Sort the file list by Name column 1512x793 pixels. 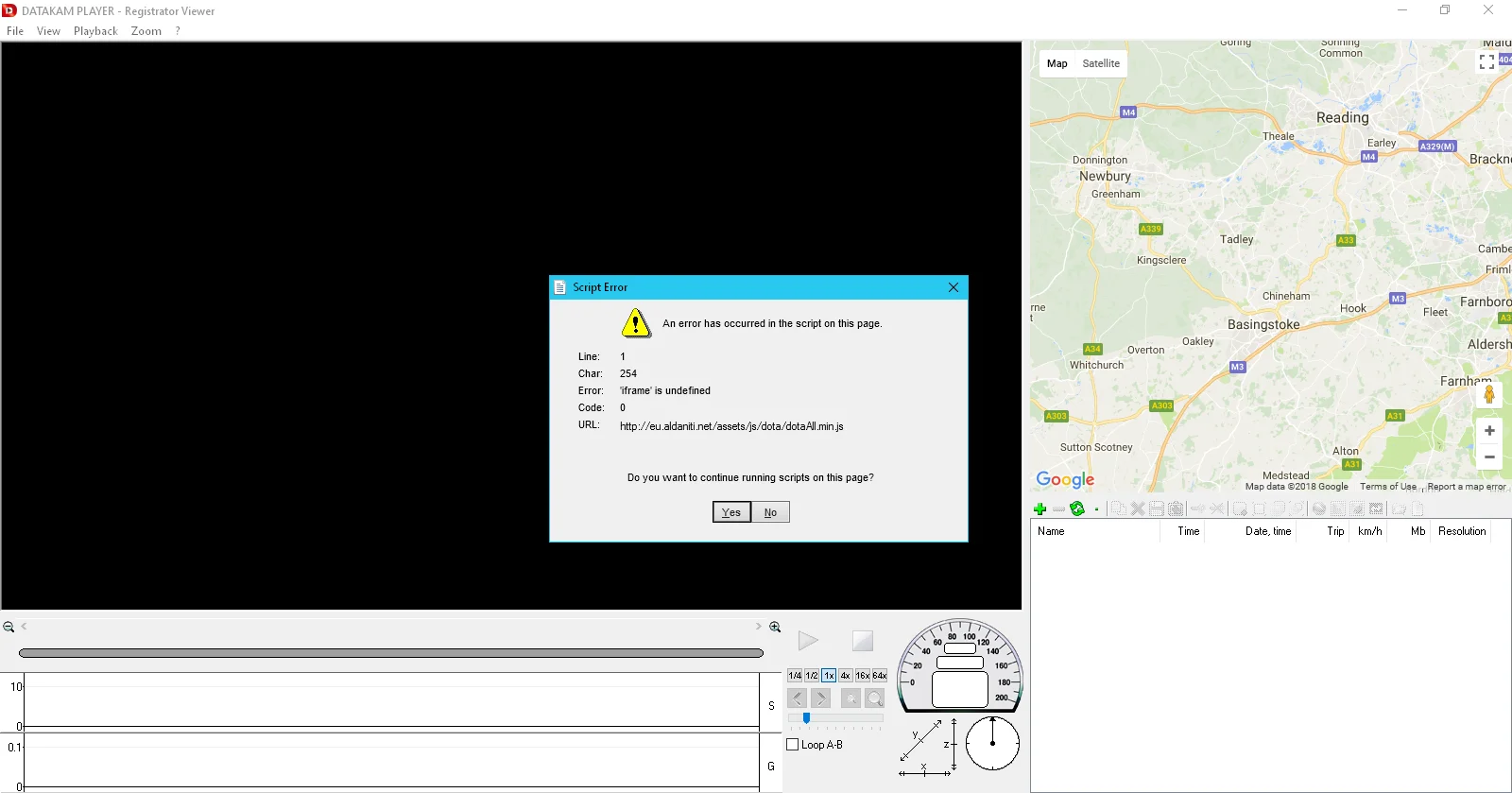(1096, 531)
